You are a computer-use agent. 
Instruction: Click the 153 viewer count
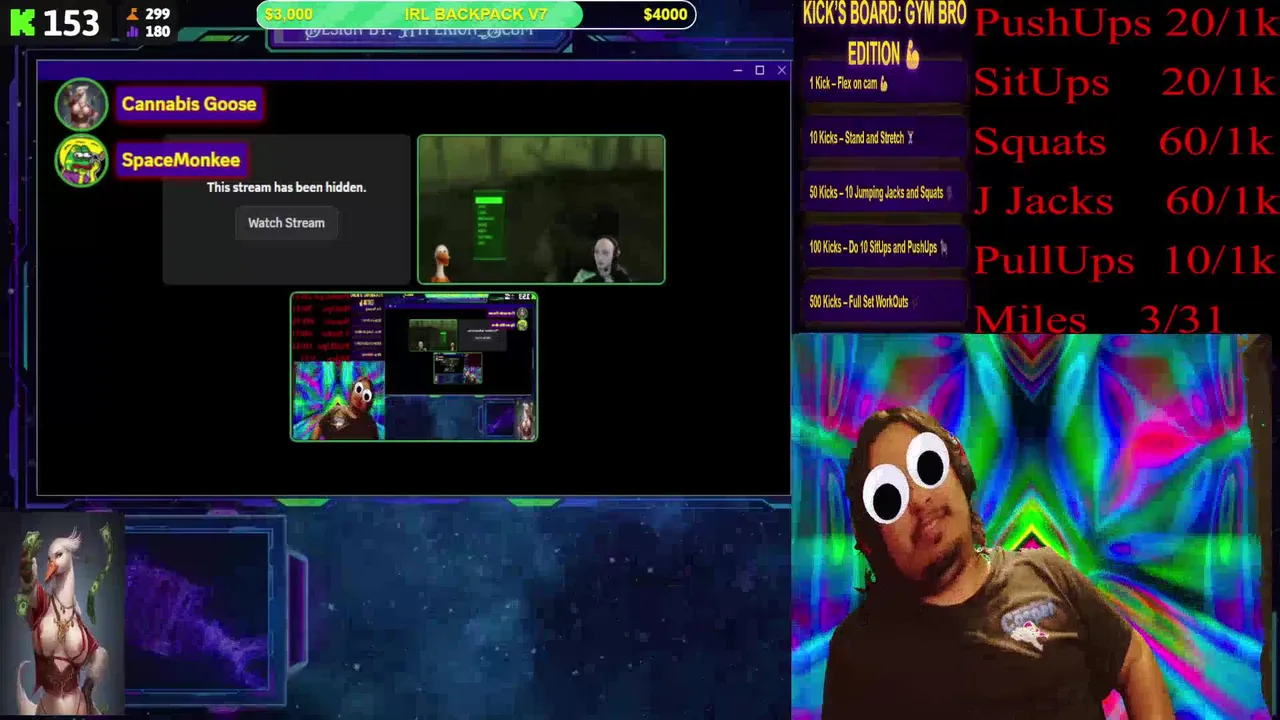pyautogui.click(x=71, y=22)
